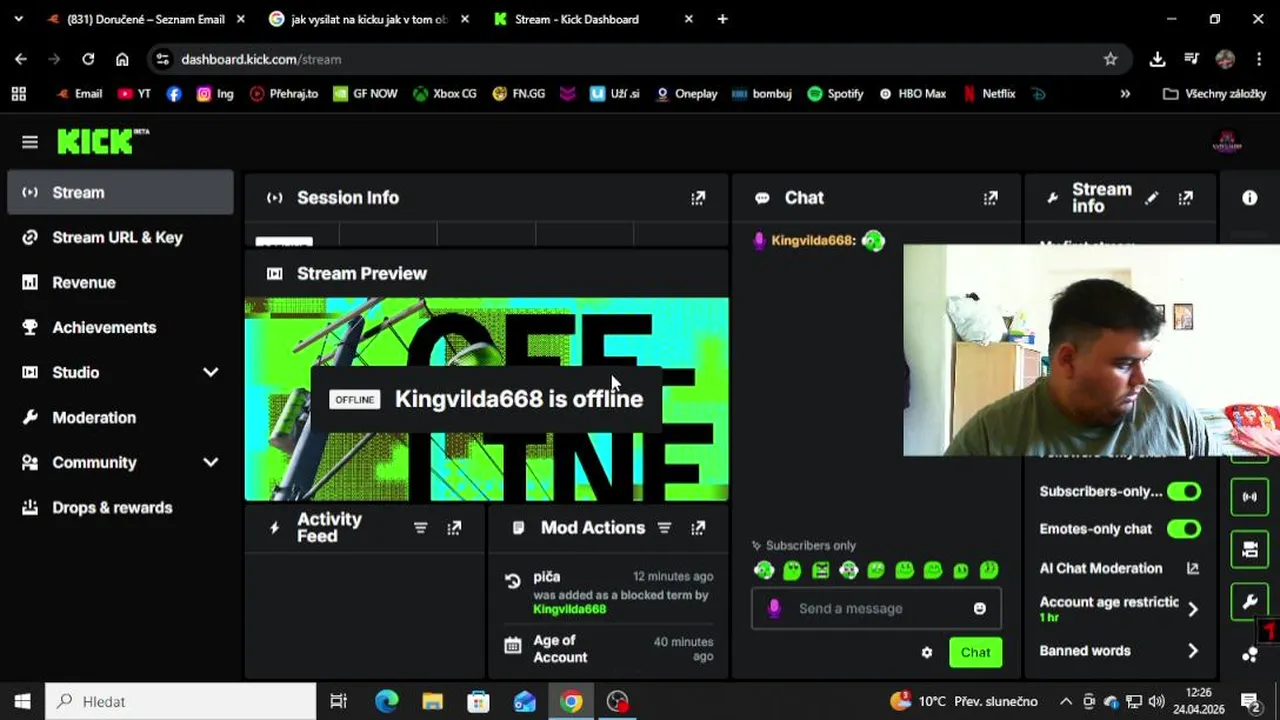Disable the Subscribers-only chat toggle
The width and height of the screenshot is (1280, 720).
coord(1184,491)
